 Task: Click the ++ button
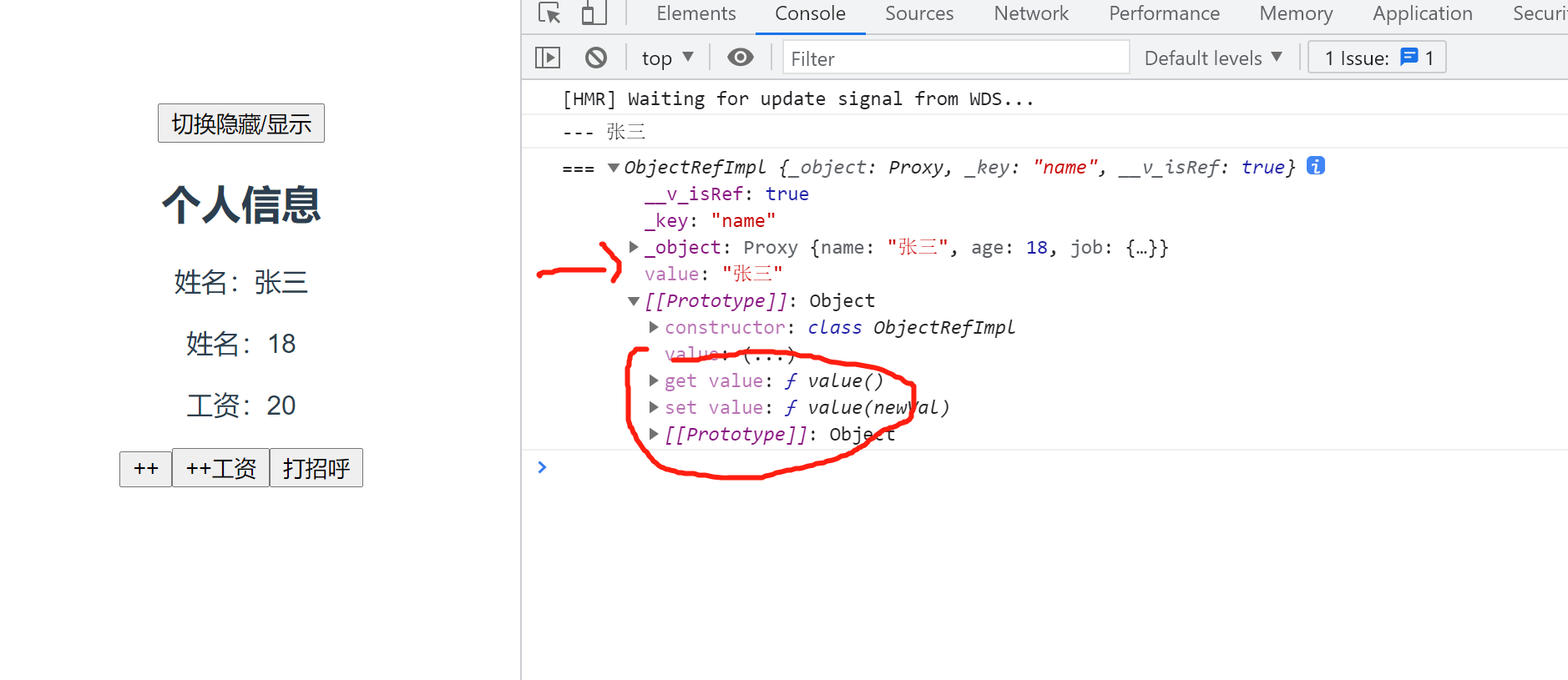point(146,468)
